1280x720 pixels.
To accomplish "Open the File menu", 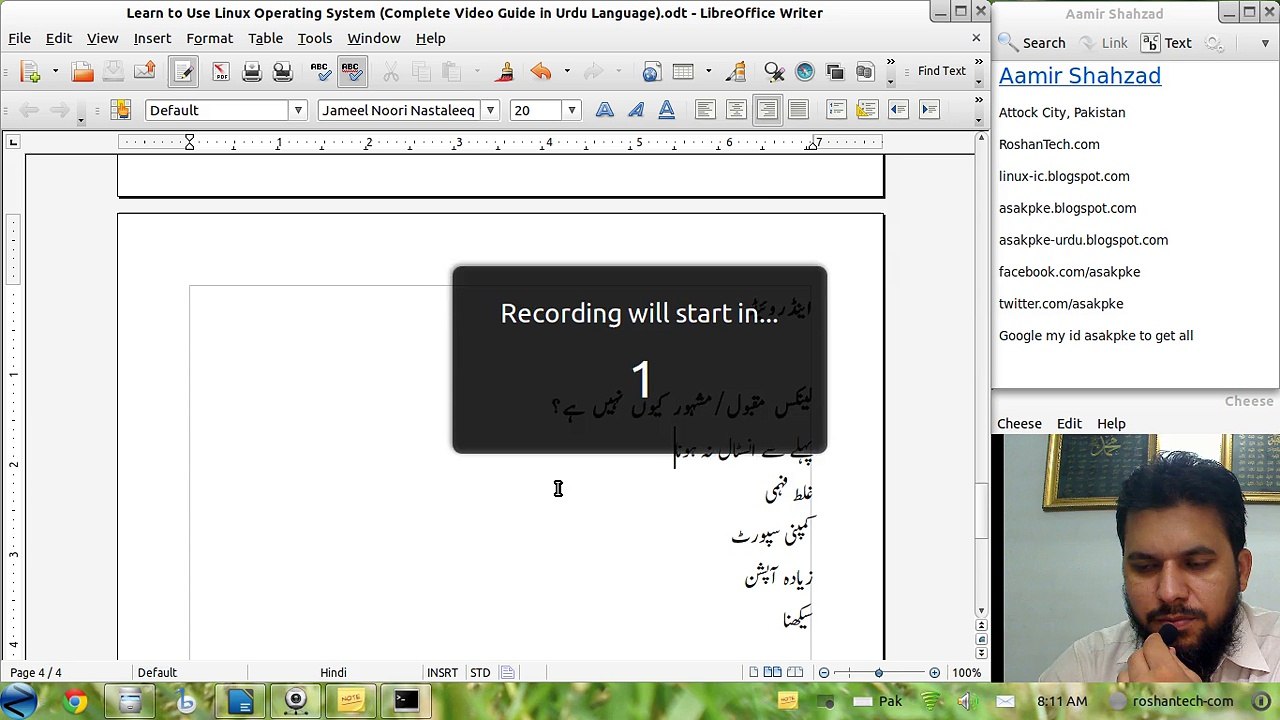I will [x=19, y=38].
